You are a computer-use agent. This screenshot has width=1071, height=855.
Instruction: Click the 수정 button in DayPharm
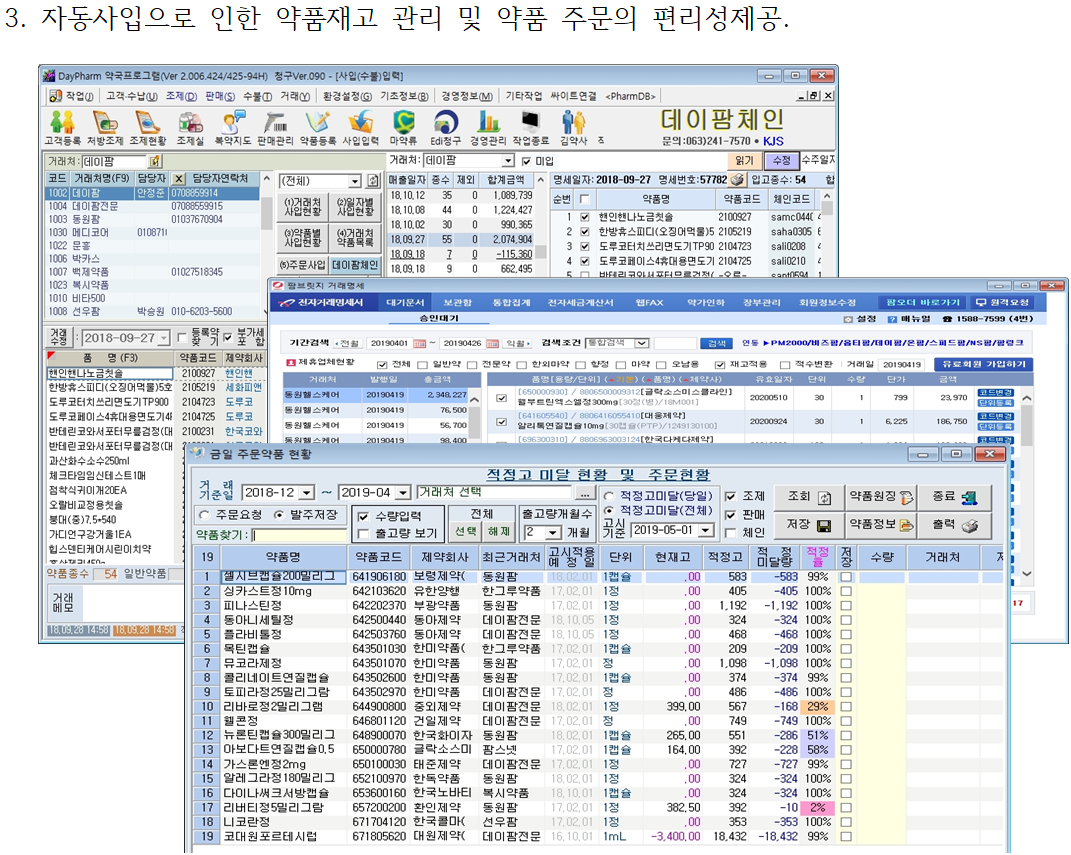[x=781, y=160]
